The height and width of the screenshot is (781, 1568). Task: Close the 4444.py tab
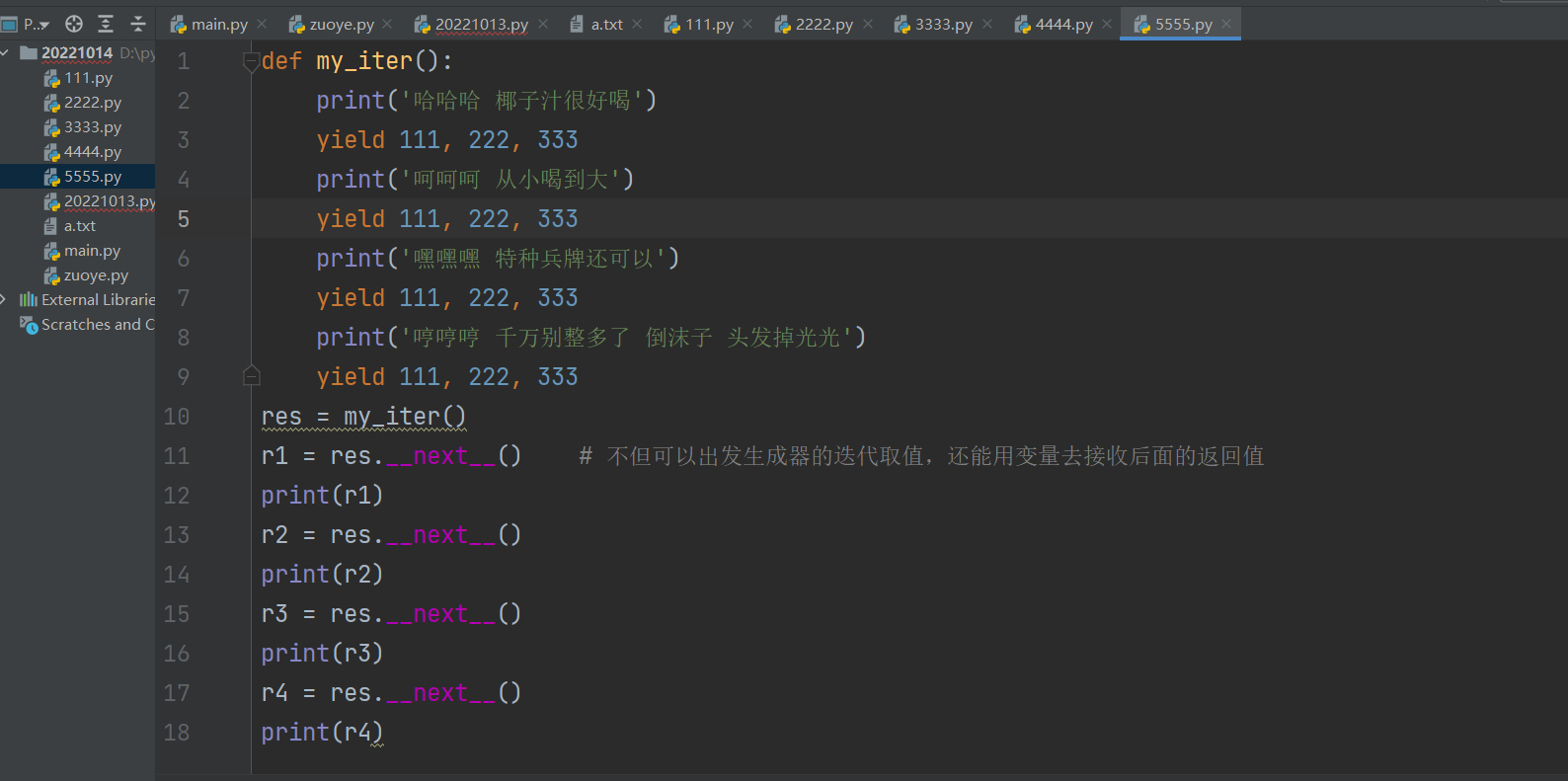point(1107,25)
